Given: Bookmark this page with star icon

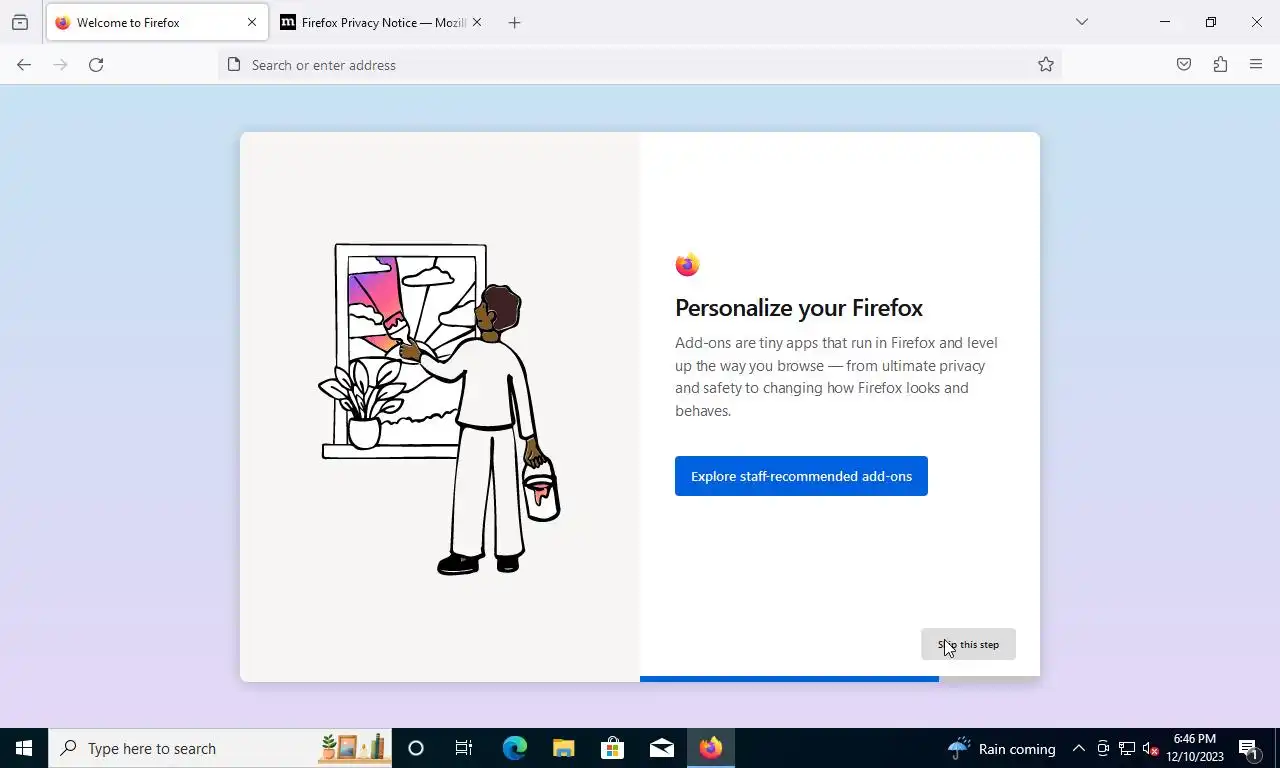Looking at the screenshot, I should pyautogui.click(x=1046, y=65).
